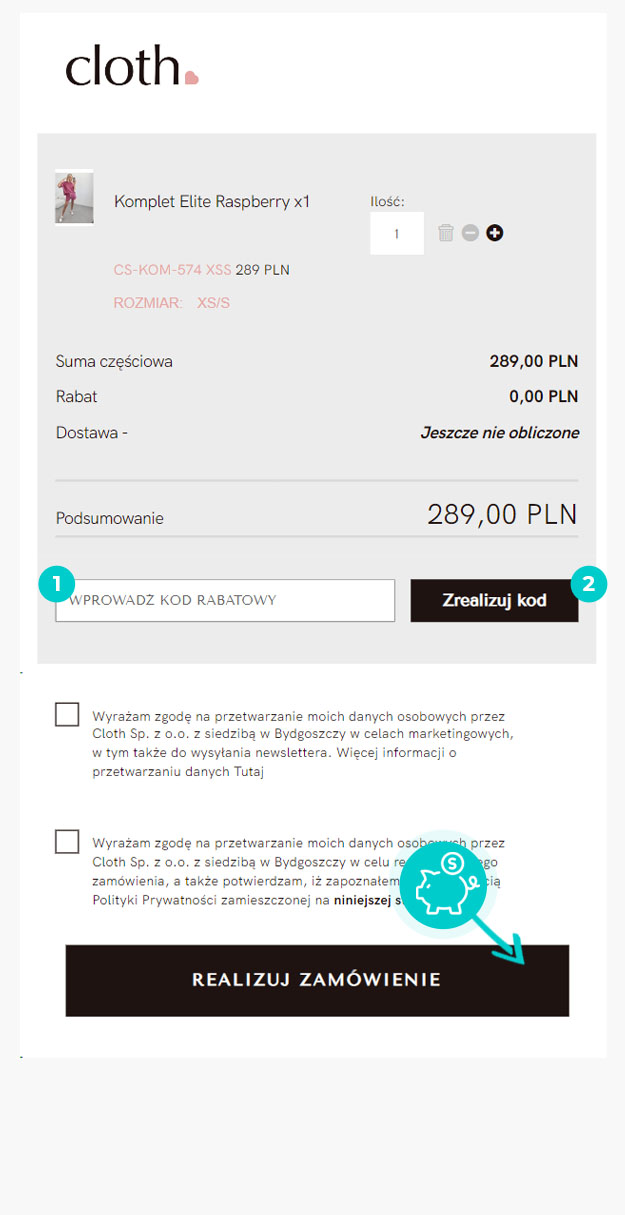The height and width of the screenshot is (1215, 625).
Task: Click the 'Komplet Elite Raspberry x1' product name
Action: [212, 202]
